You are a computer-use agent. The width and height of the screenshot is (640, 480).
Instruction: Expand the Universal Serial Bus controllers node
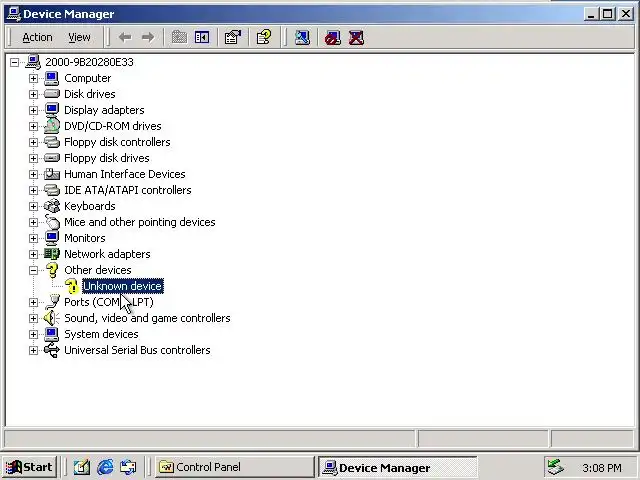coord(33,351)
